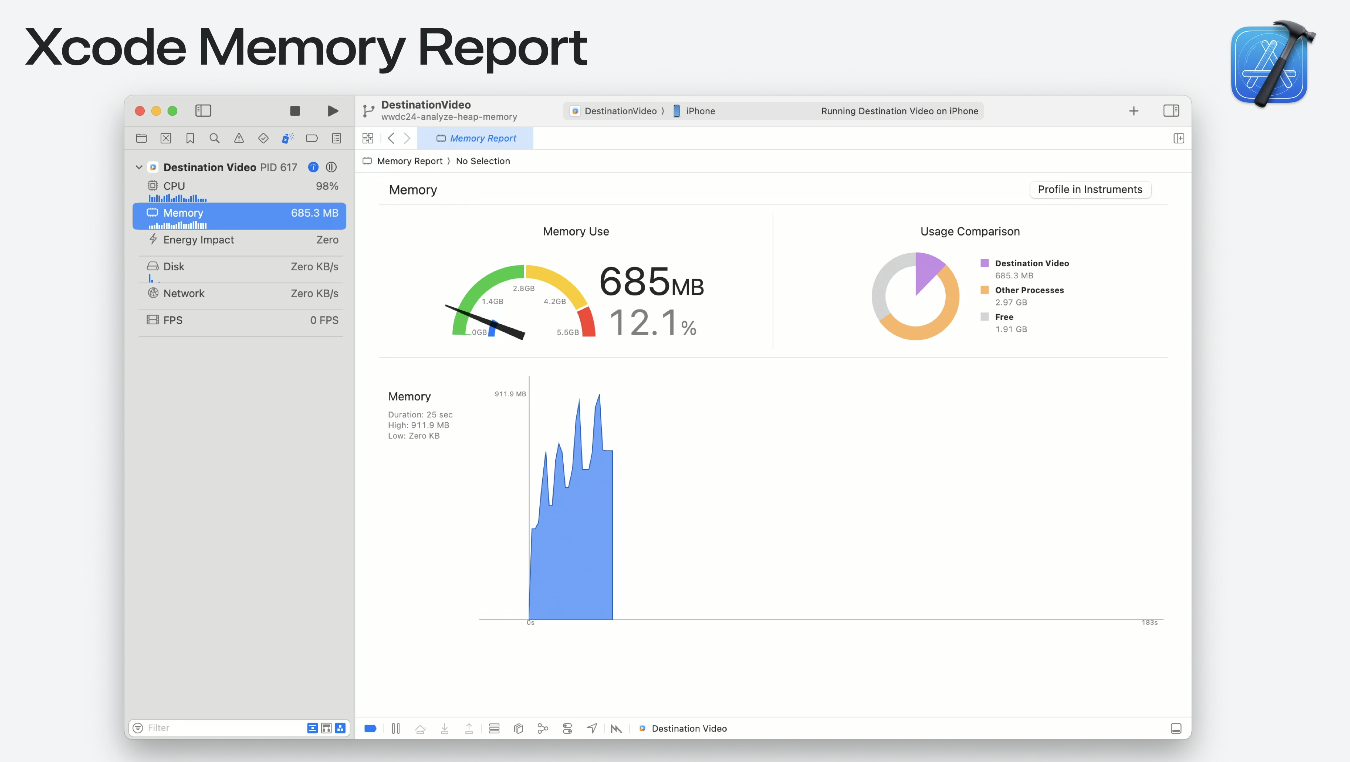Toggle the navigator sidebar
Image resolution: width=1350 pixels, height=762 pixels.
(x=203, y=111)
